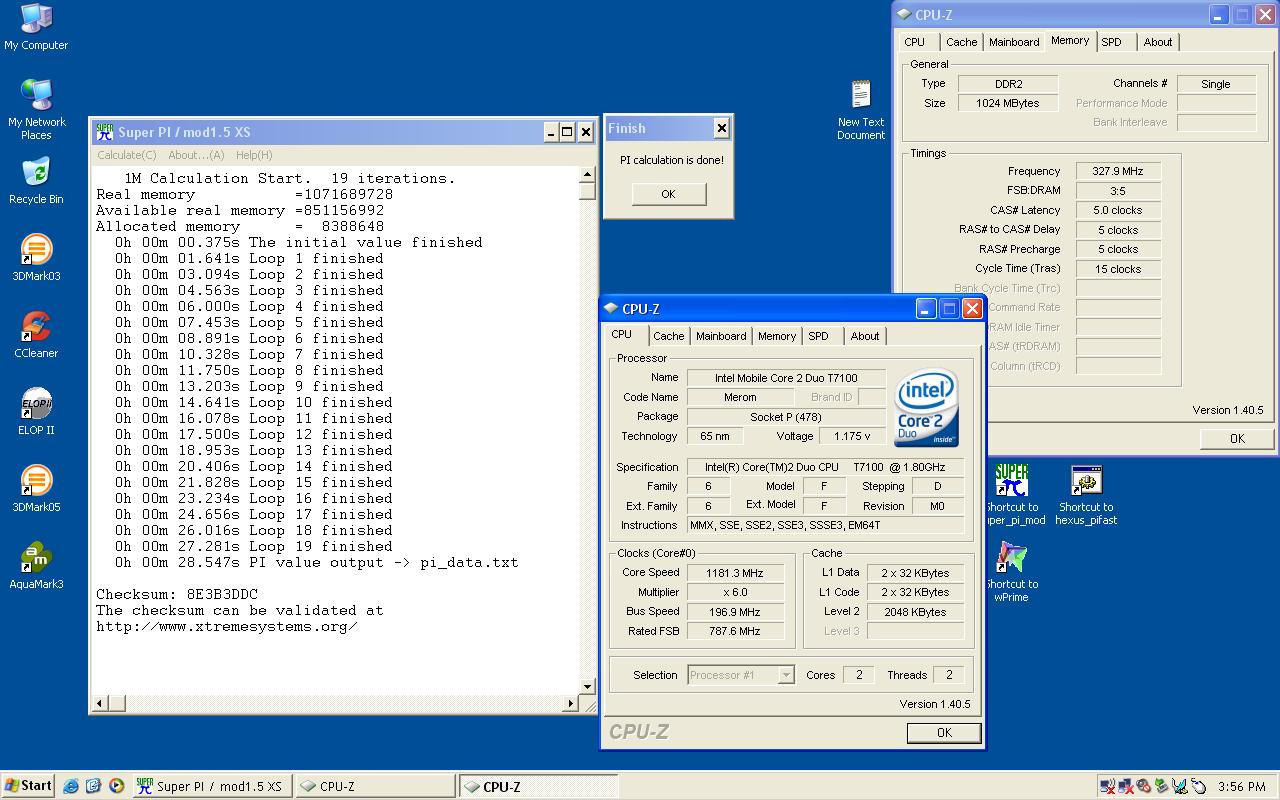Switch to Super PI taskbar button
This screenshot has height=800, width=1280.
(x=212, y=786)
